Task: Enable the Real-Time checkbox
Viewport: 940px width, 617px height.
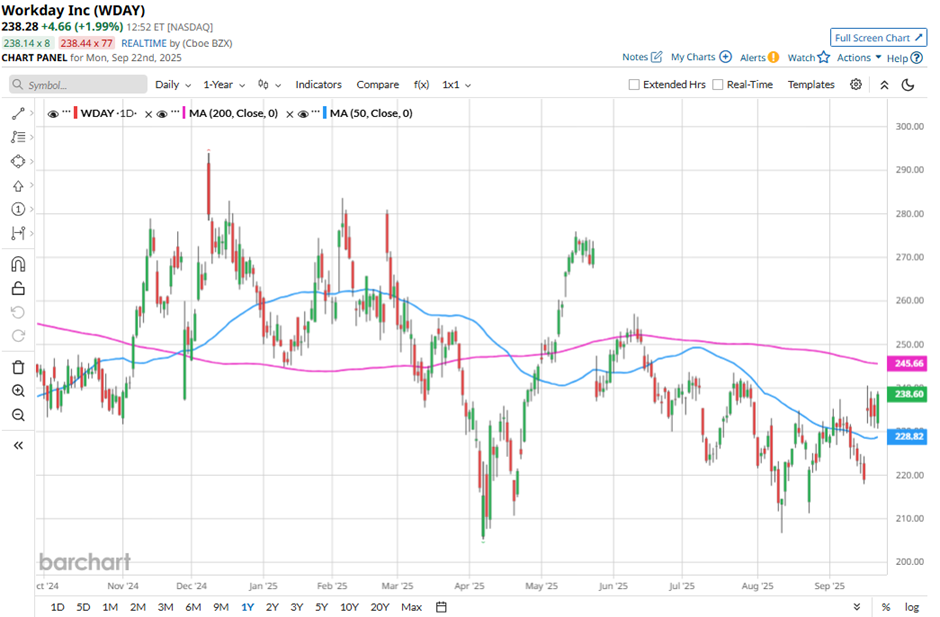Action: click(718, 85)
